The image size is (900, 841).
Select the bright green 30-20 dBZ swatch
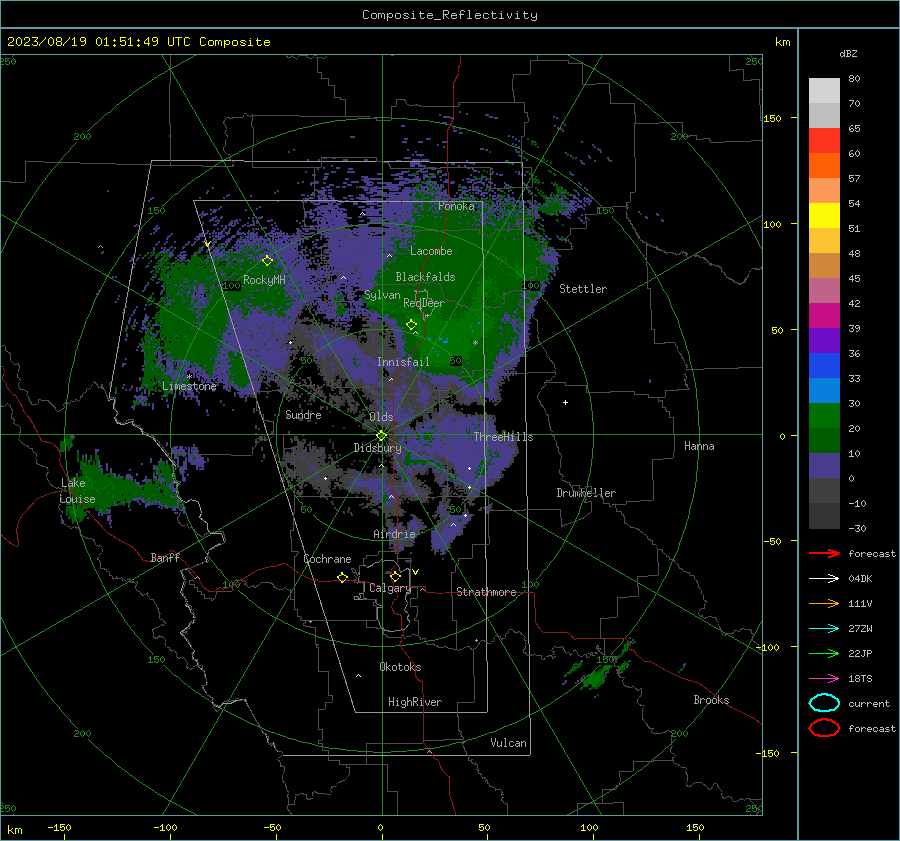(824, 416)
